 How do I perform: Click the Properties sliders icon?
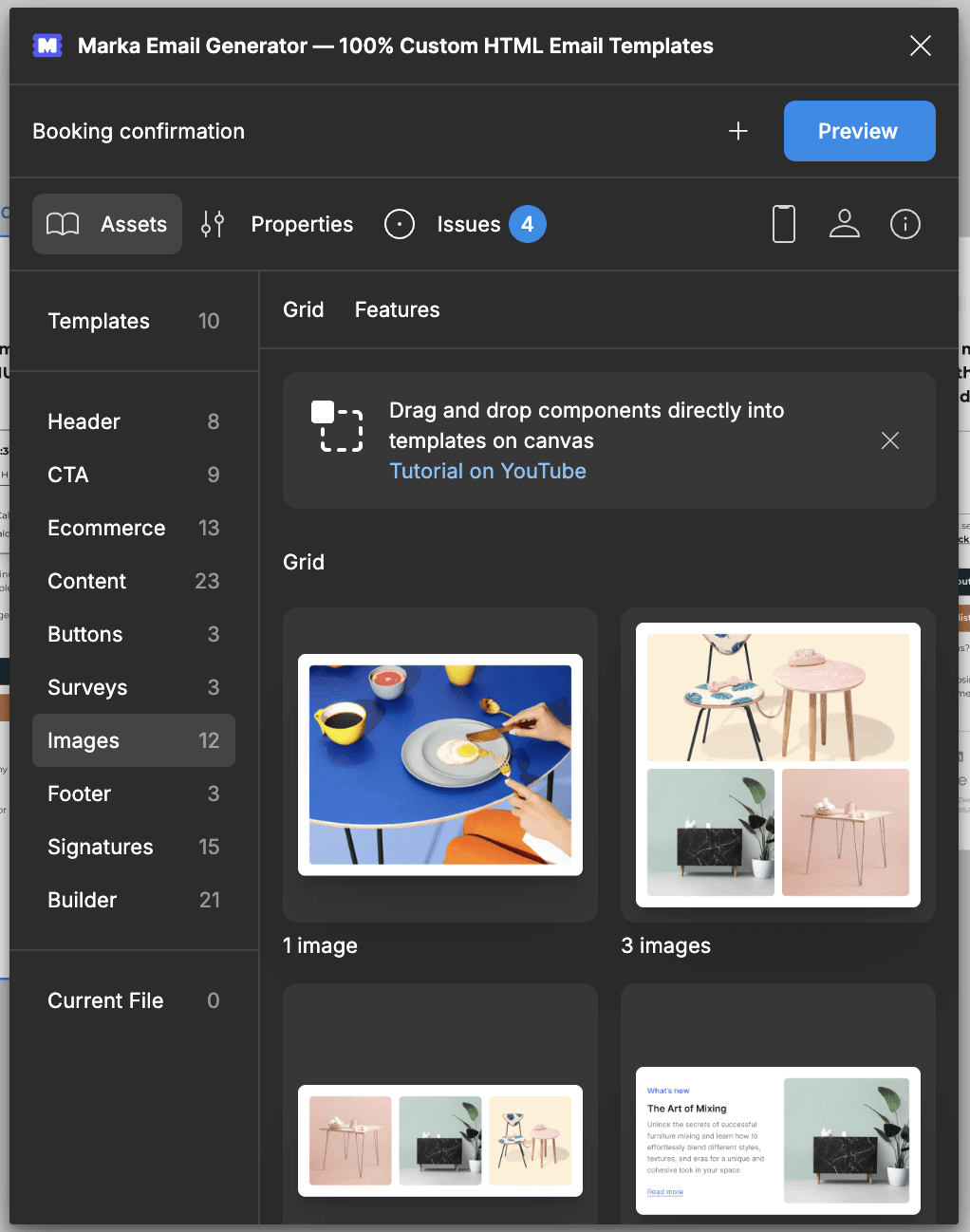click(x=213, y=224)
